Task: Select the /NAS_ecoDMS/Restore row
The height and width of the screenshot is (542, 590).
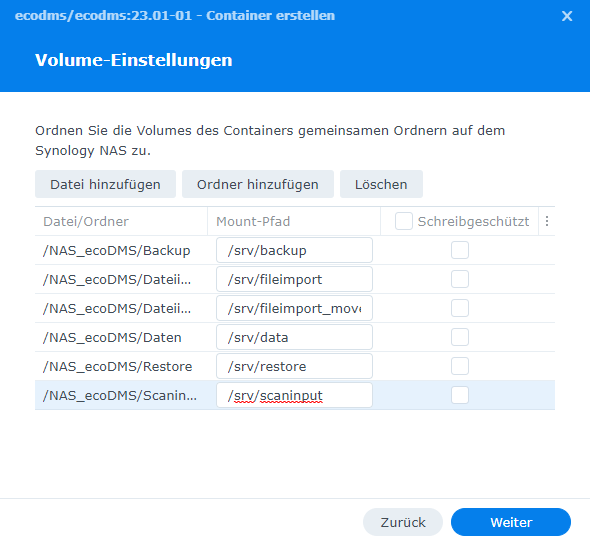Action: (x=295, y=366)
